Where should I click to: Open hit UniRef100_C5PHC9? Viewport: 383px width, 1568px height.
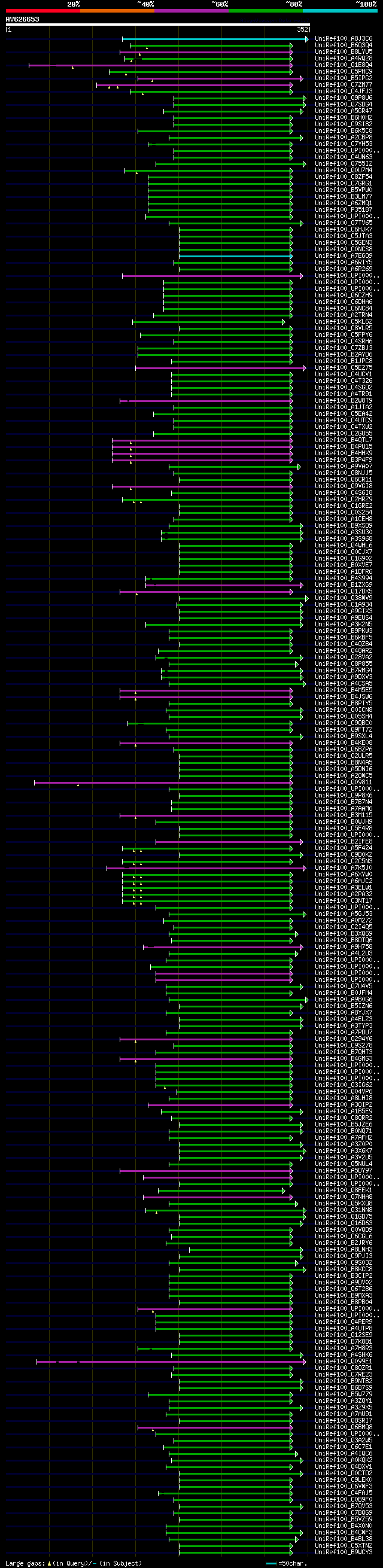pyautogui.click(x=344, y=72)
